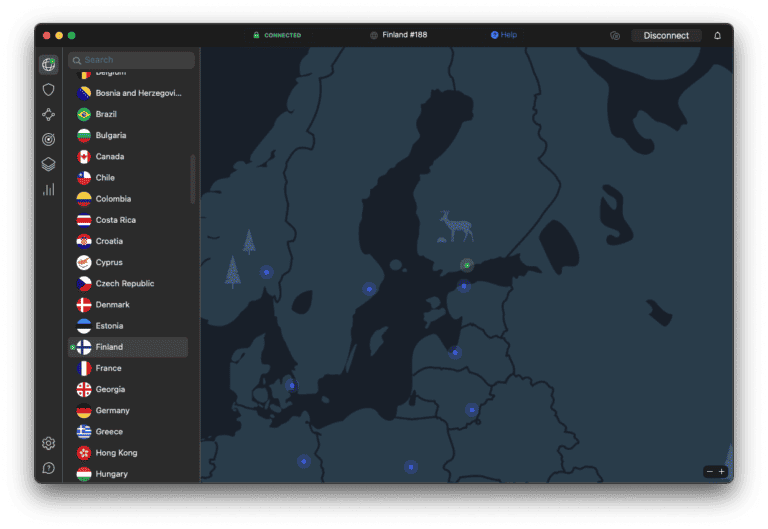This screenshot has height=529, width=768.
Task: Select Canada in the country list
Action: 109,156
